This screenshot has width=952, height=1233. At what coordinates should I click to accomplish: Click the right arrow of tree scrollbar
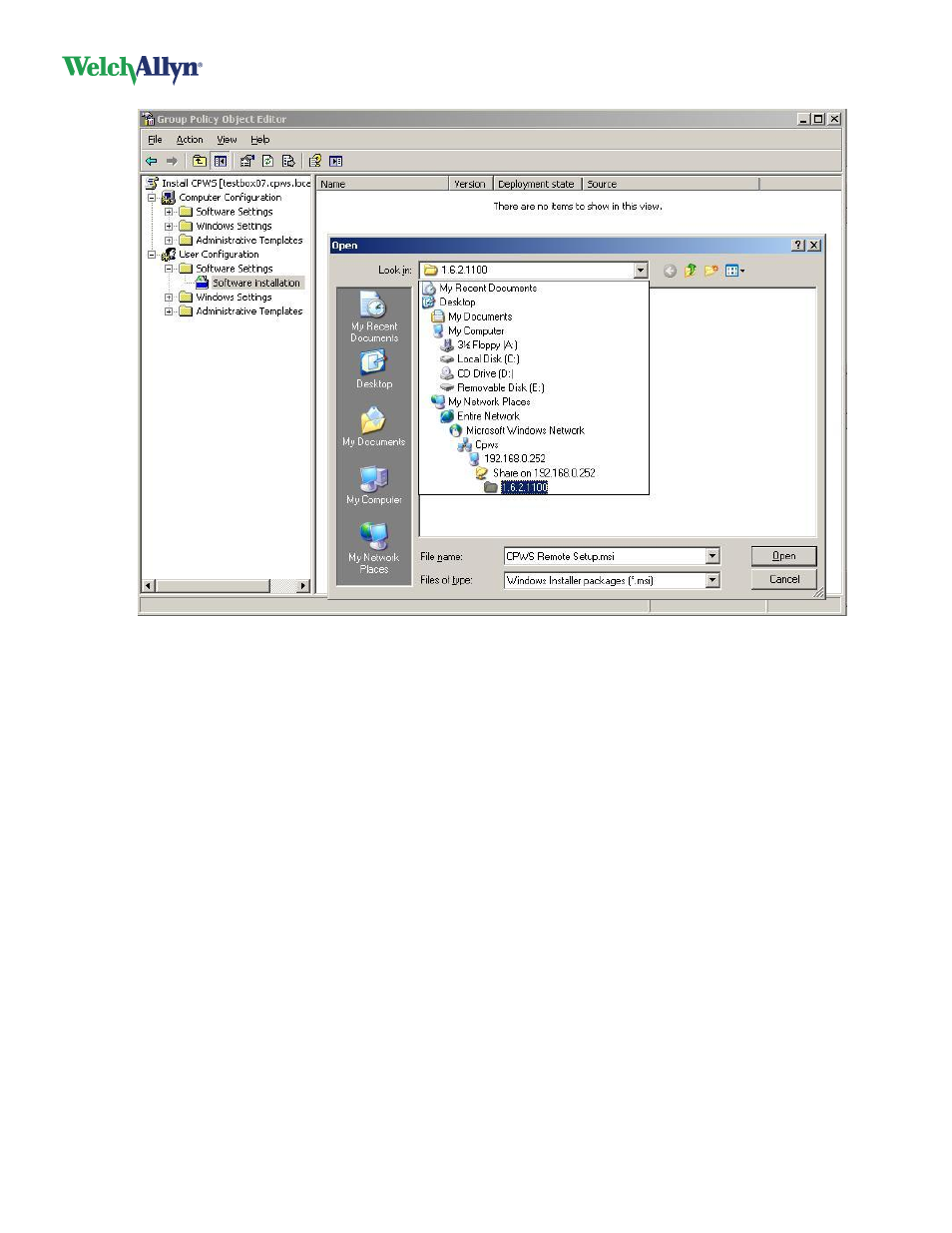coord(303,586)
